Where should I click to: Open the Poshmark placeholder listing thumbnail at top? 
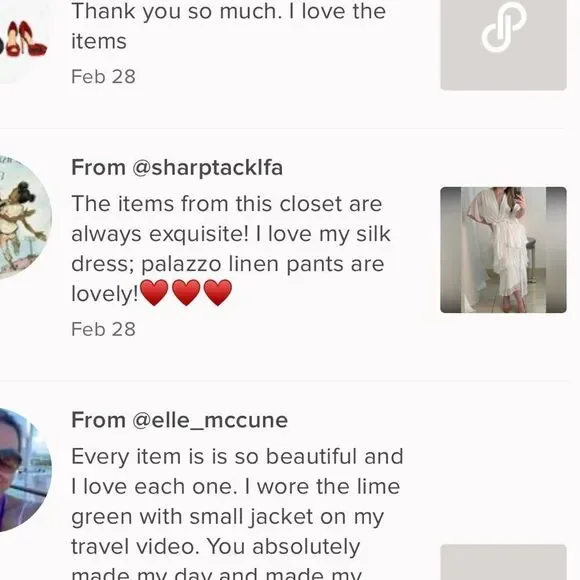[x=503, y=44]
